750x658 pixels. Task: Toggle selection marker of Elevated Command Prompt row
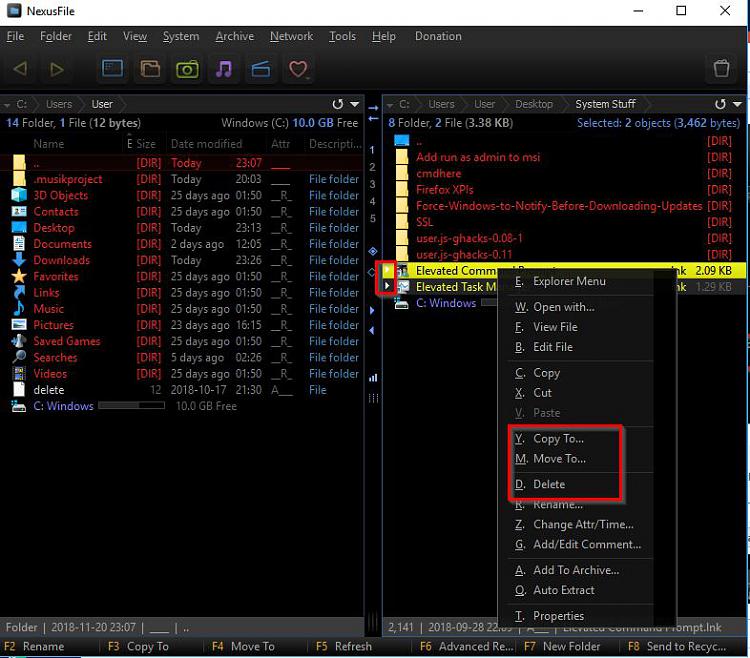(x=387, y=271)
